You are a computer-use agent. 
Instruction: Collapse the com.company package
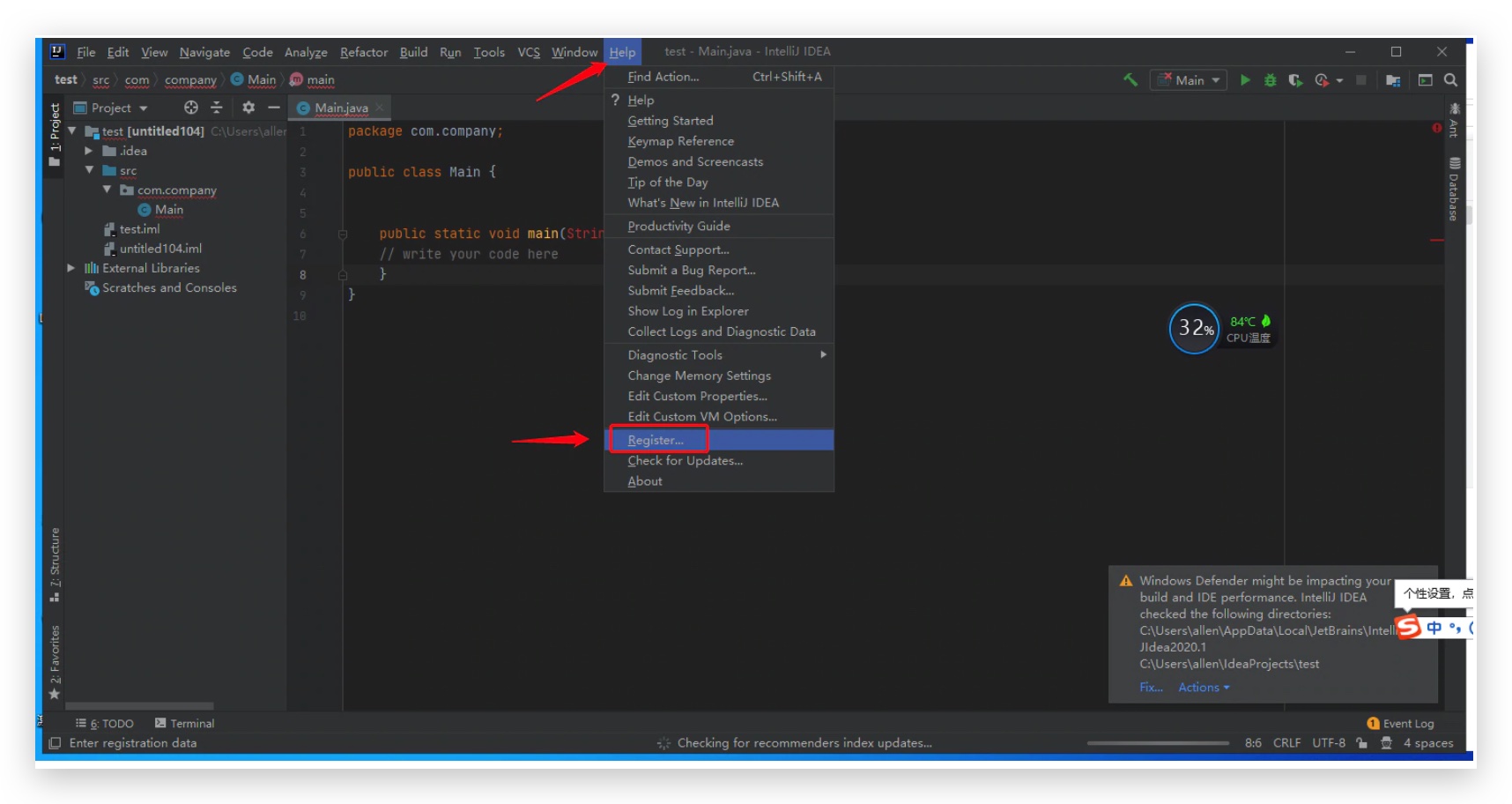coord(107,189)
